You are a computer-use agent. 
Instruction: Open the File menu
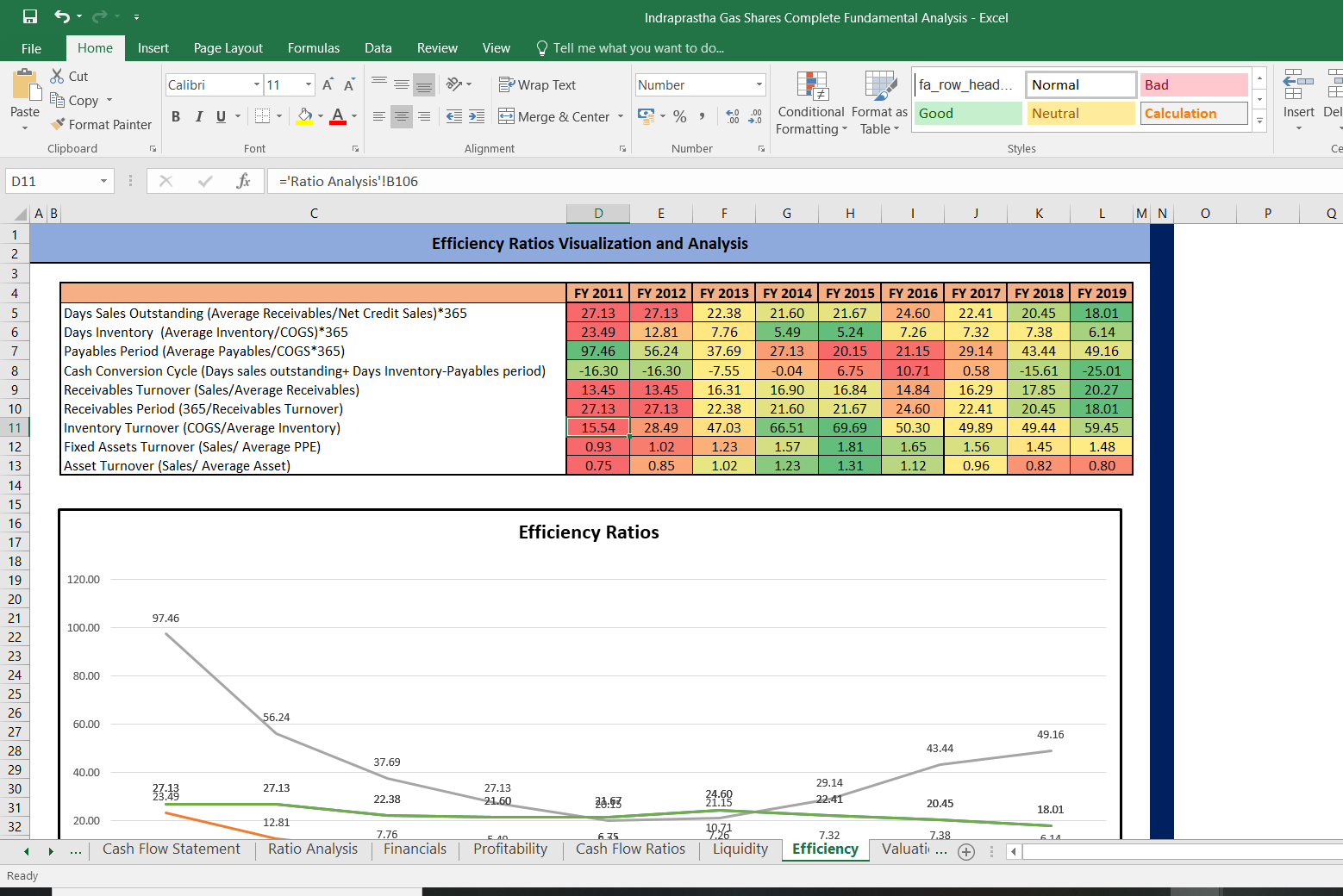point(31,48)
